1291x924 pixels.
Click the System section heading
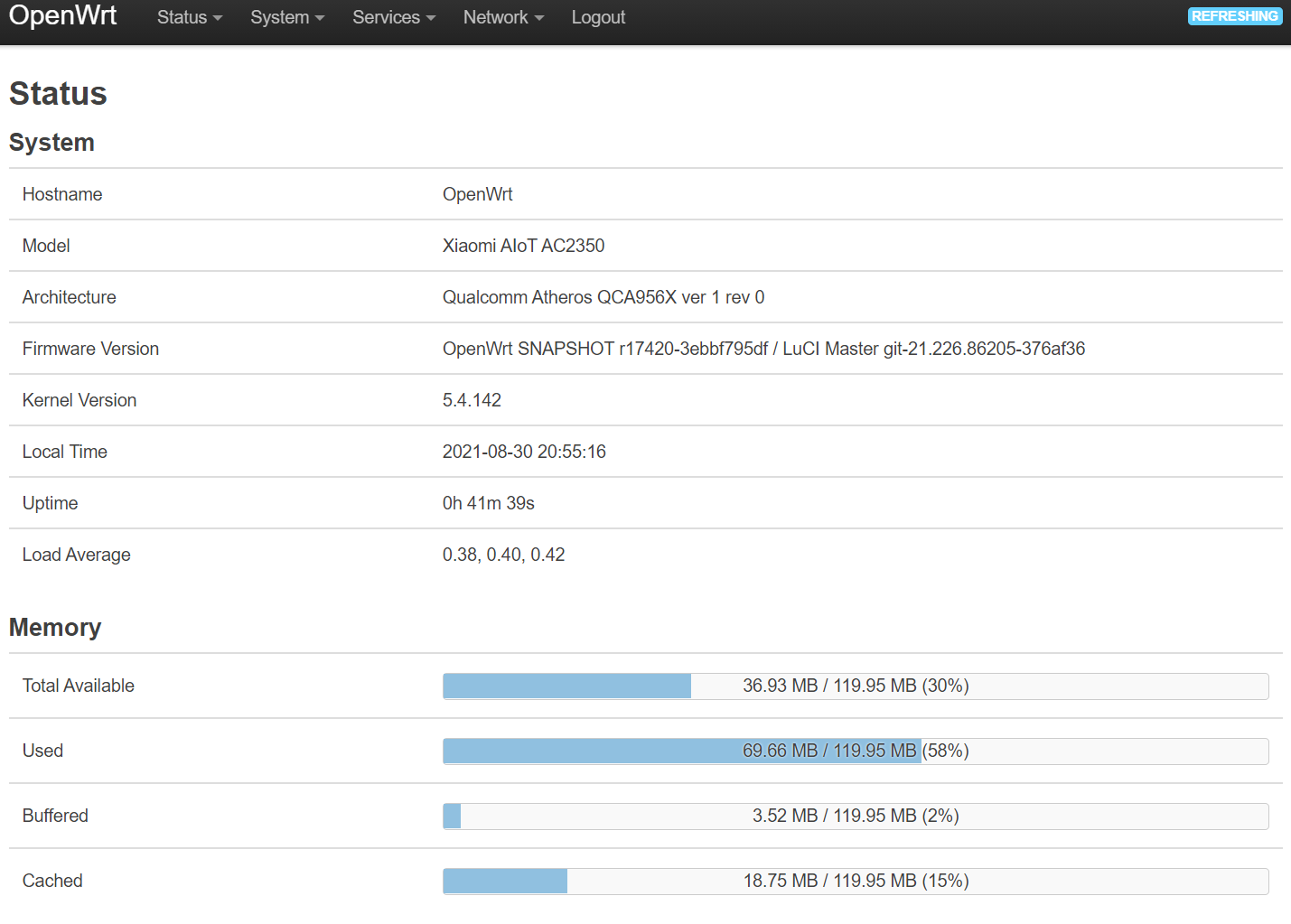pyautogui.click(x=51, y=143)
